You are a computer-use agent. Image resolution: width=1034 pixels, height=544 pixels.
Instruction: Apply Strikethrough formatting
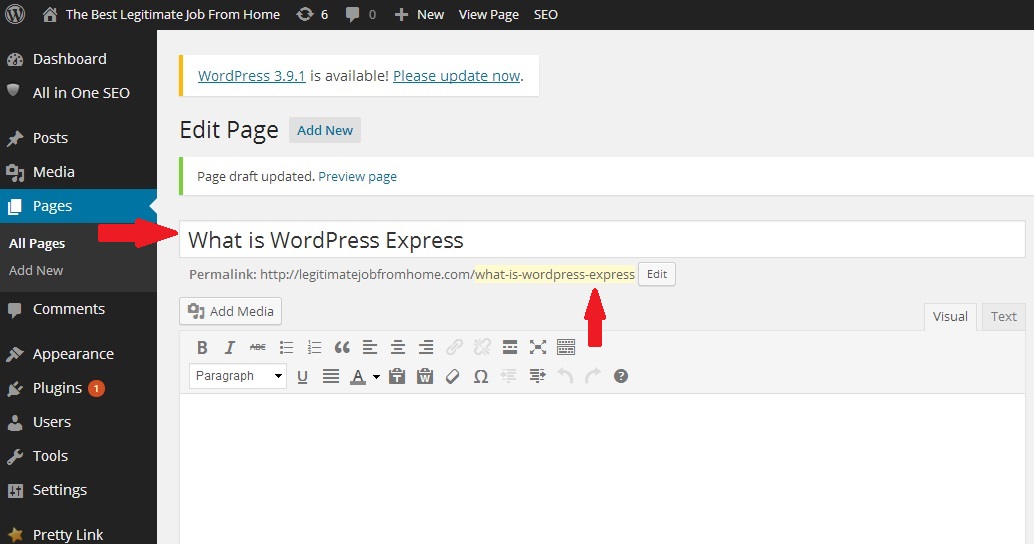258,348
